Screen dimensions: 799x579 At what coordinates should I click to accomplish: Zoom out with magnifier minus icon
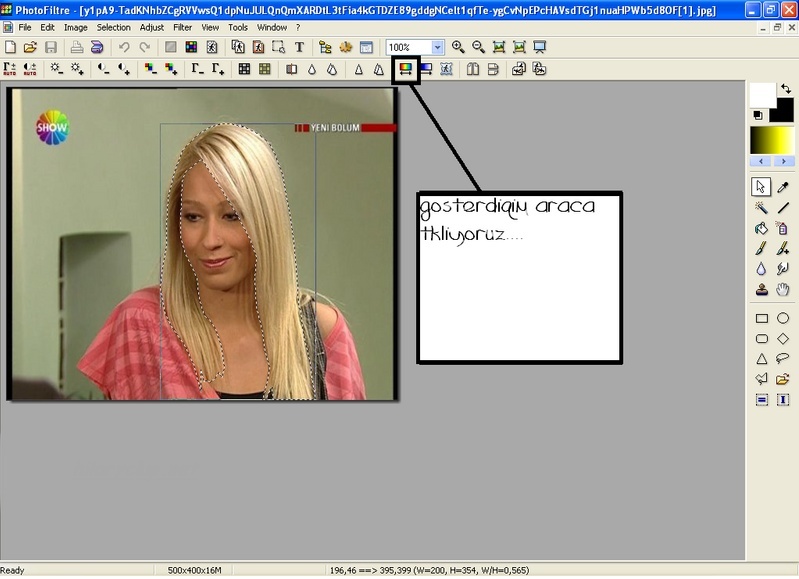tap(478, 47)
